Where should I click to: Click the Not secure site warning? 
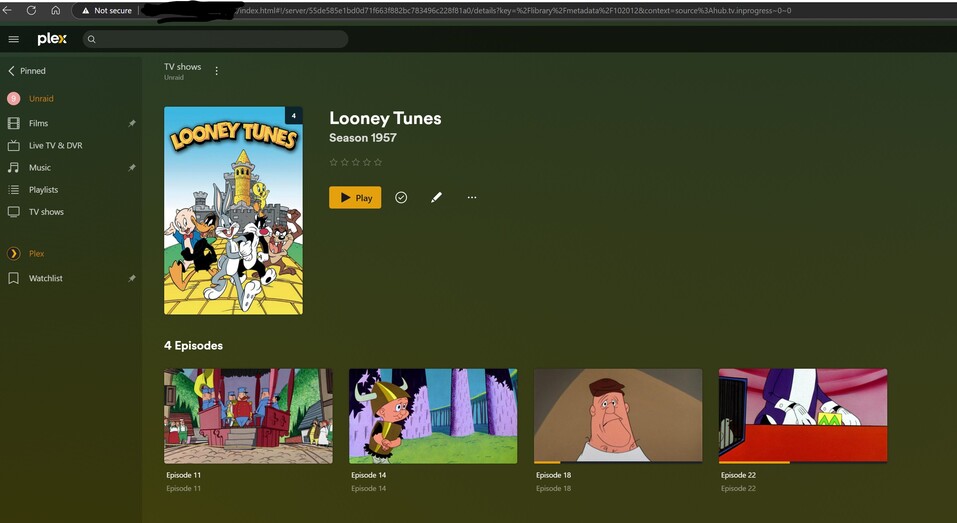click(107, 10)
